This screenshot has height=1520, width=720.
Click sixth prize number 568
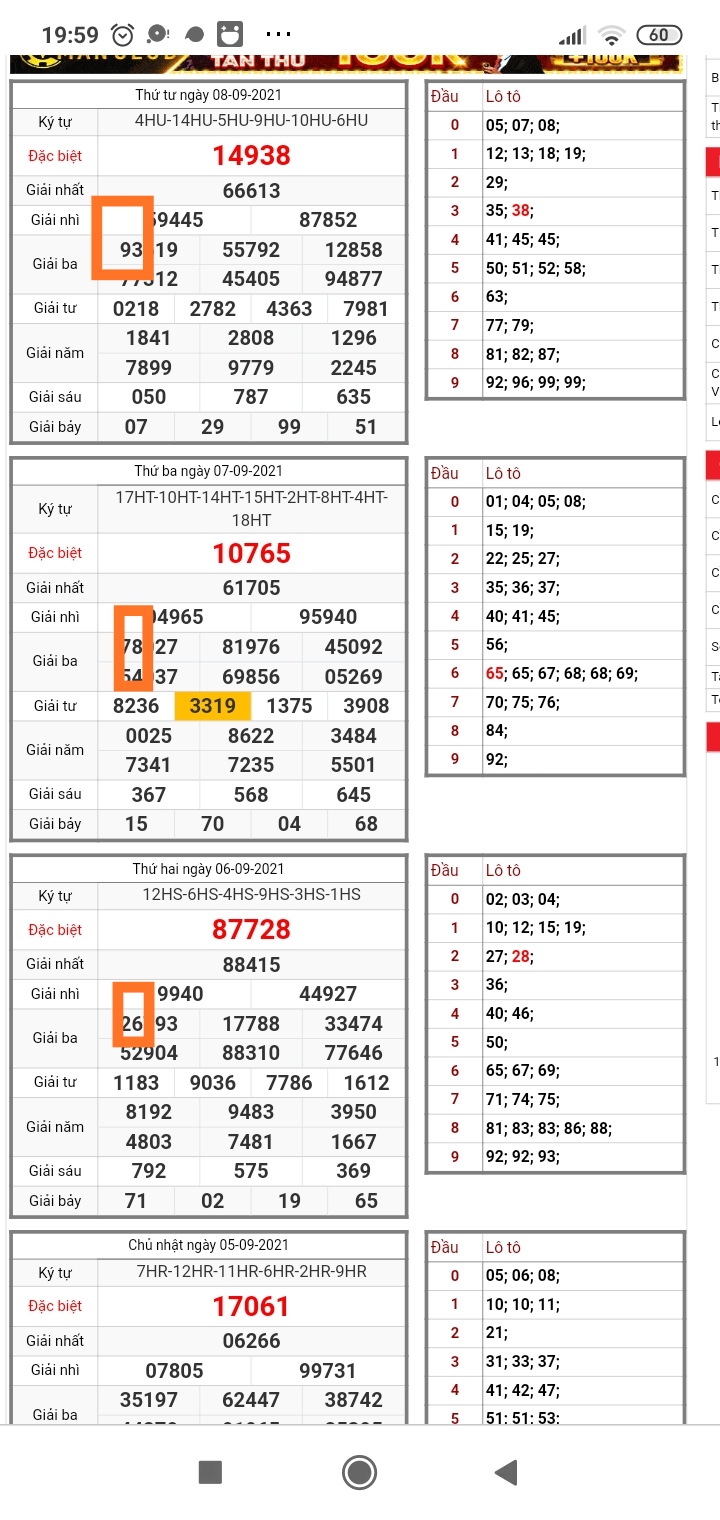(x=251, y=795)
